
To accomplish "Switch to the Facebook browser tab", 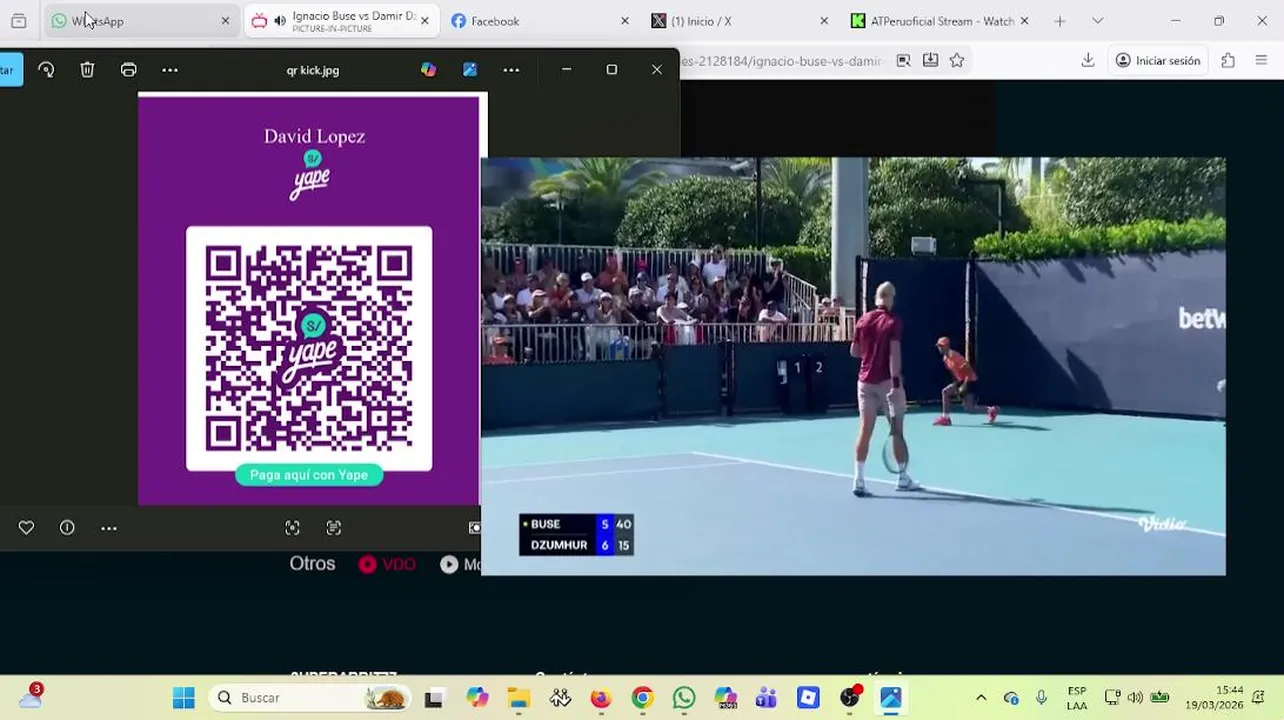I will tap(540, 21).
